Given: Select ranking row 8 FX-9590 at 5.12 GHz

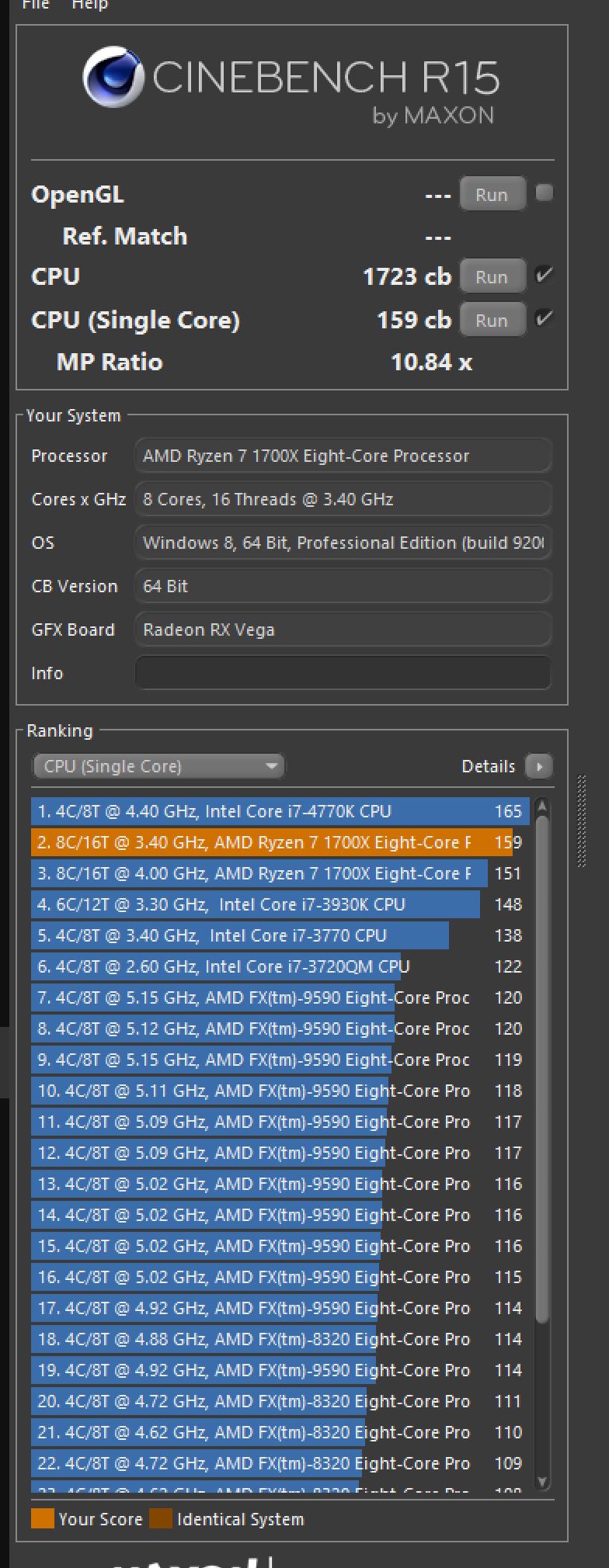Looking at the screenshot, I should coord(280,1029).
